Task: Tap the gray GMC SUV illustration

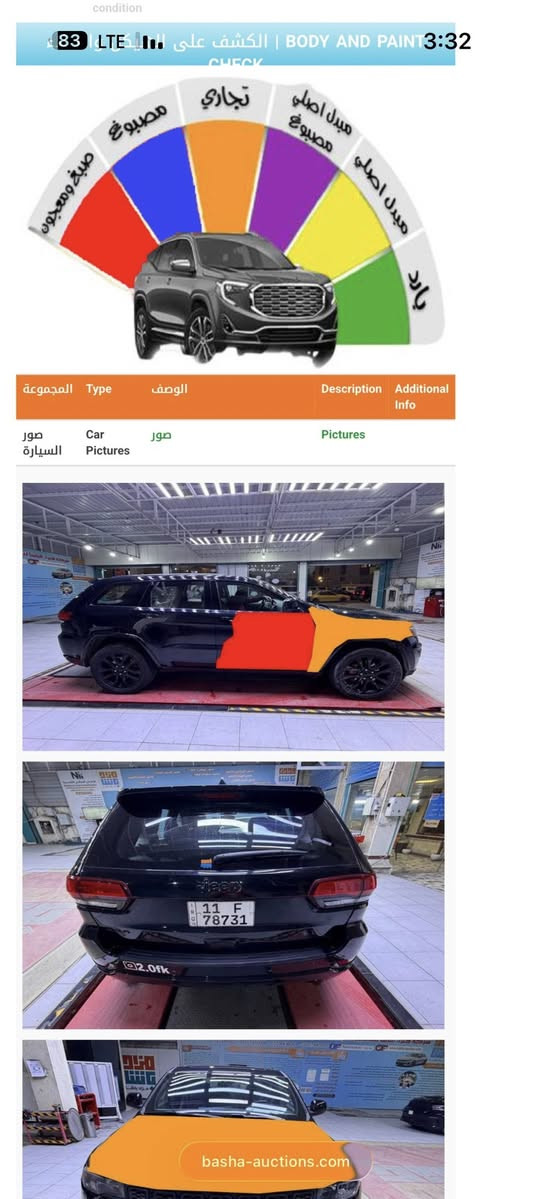Action: (x=235, y=297)
